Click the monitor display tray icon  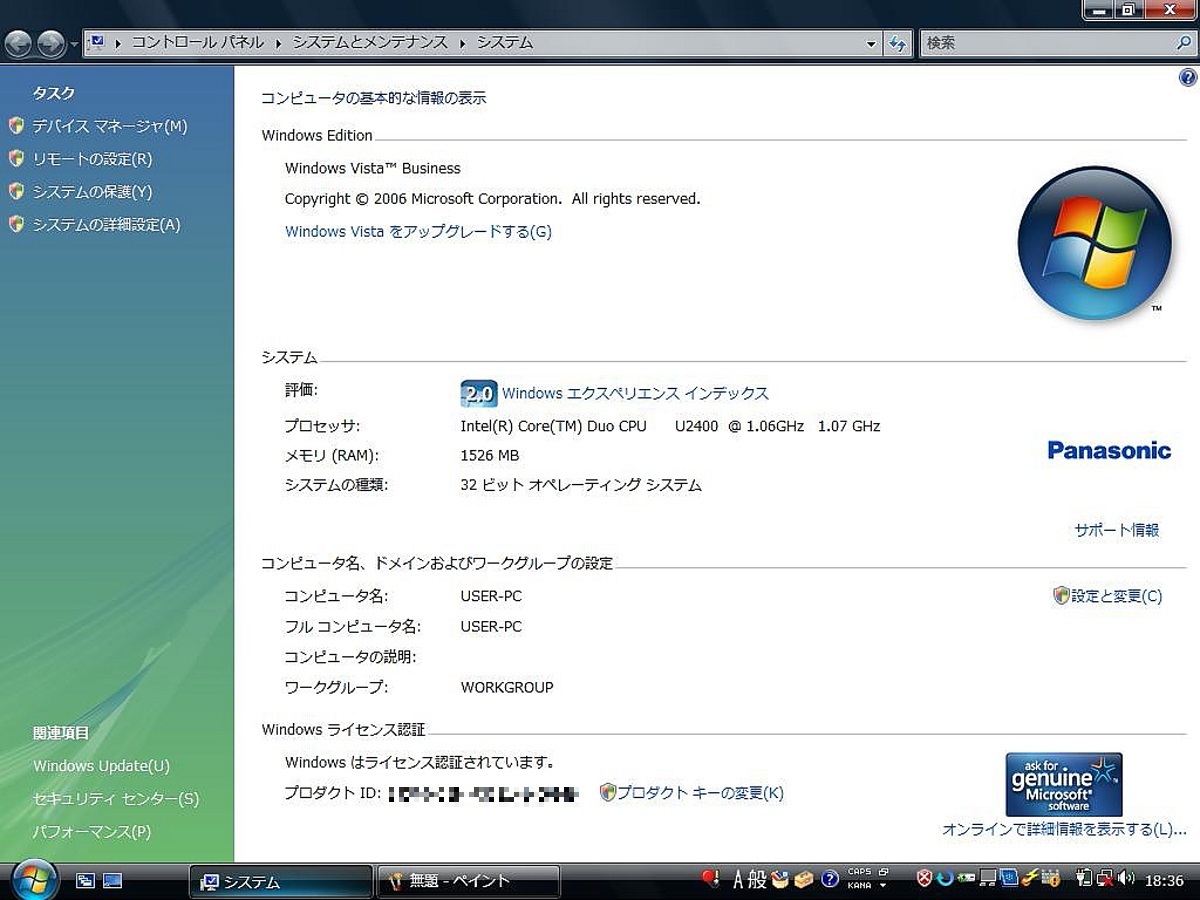point(988,879)
